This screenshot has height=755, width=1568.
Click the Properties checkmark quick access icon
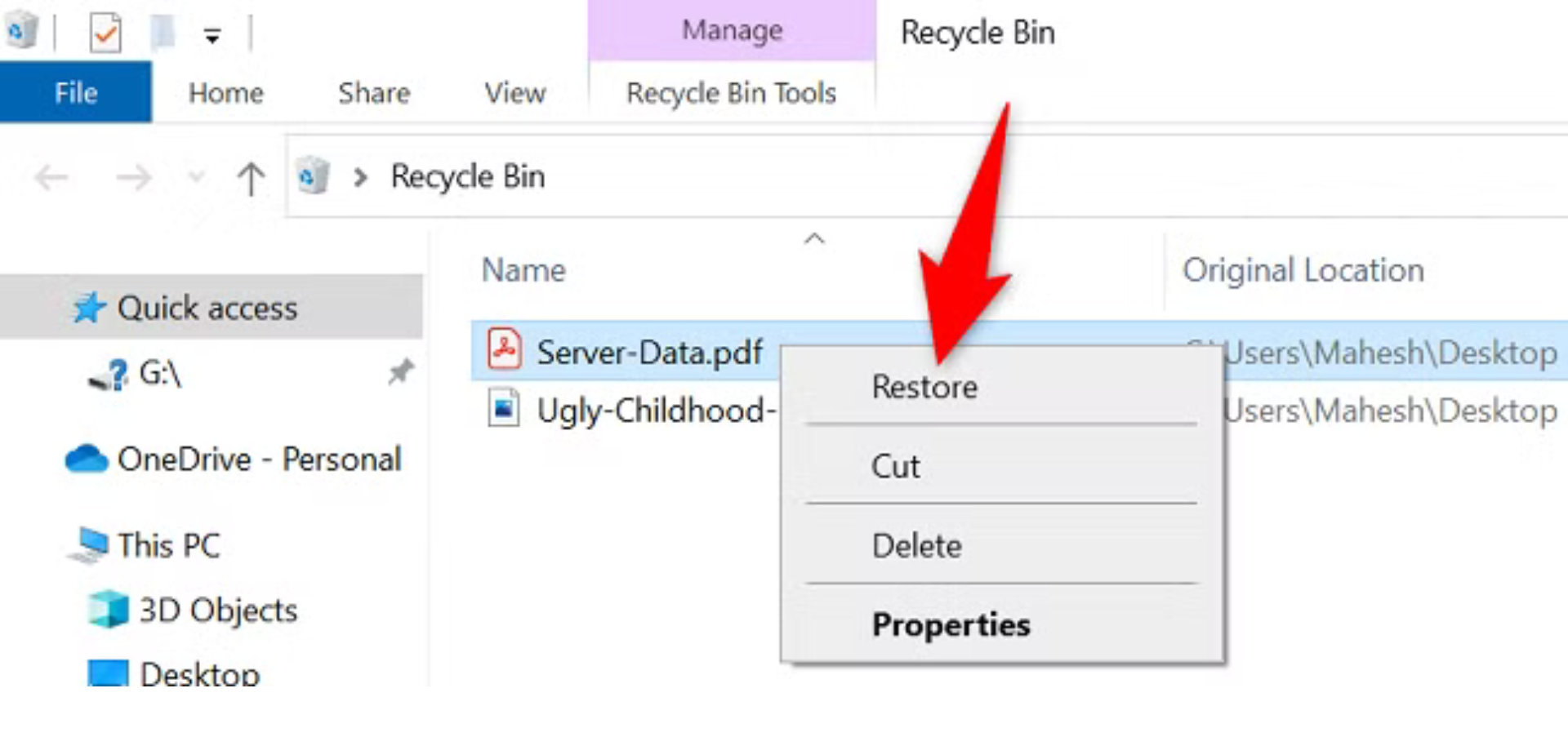pyautogui.click(x=105, y=33)
